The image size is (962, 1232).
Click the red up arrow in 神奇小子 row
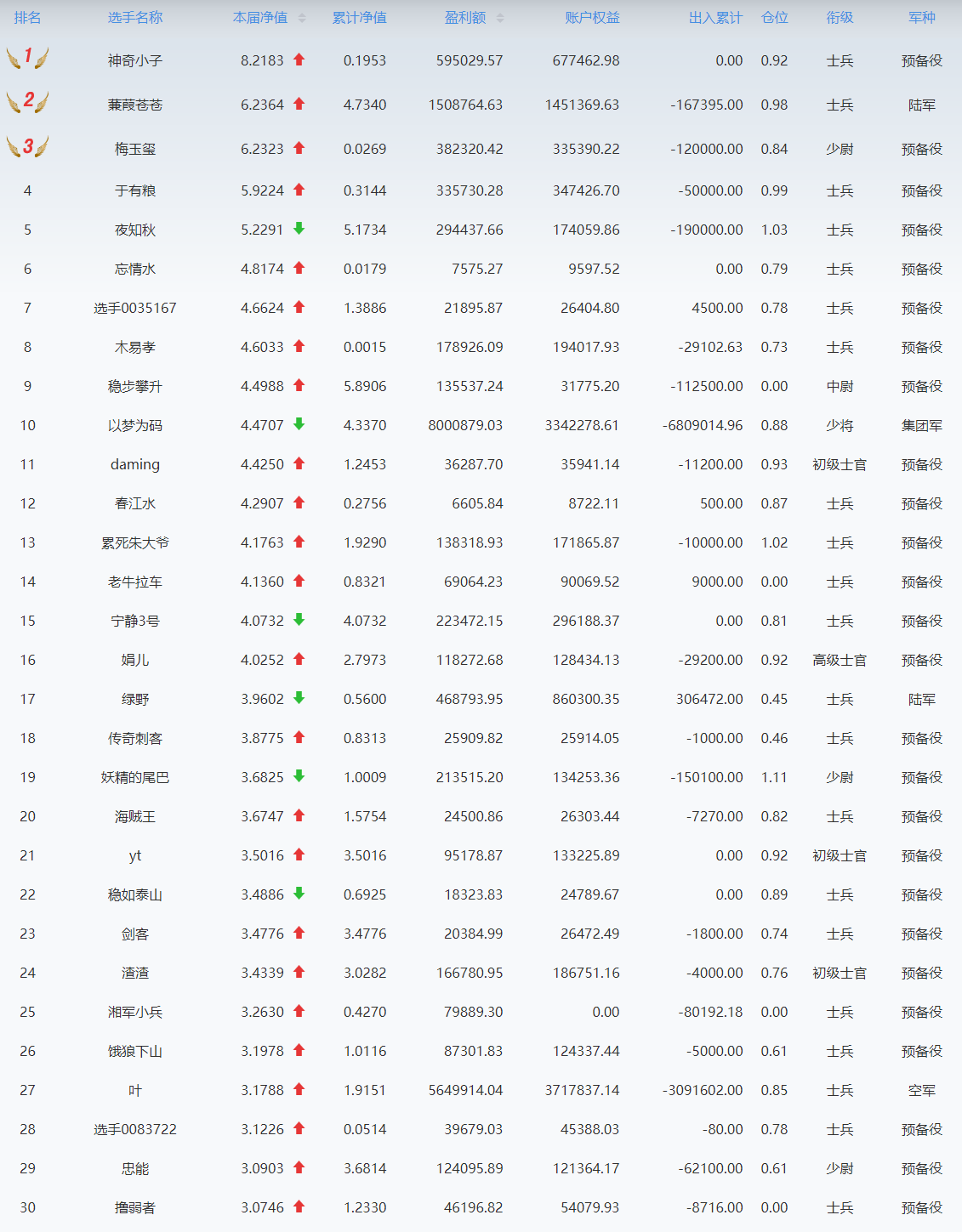299,60
